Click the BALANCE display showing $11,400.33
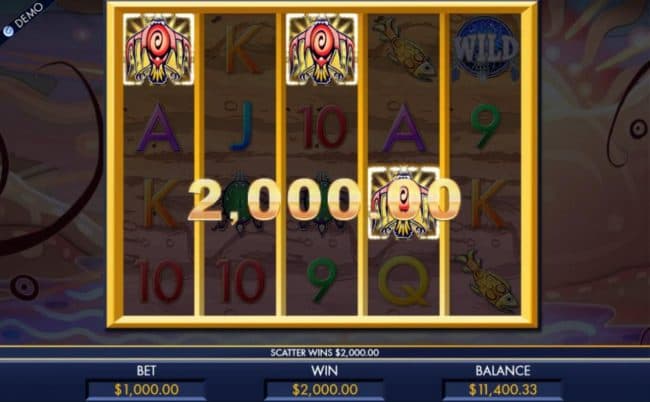The height and width of the screenshot is (402, 650). (503, 390)
